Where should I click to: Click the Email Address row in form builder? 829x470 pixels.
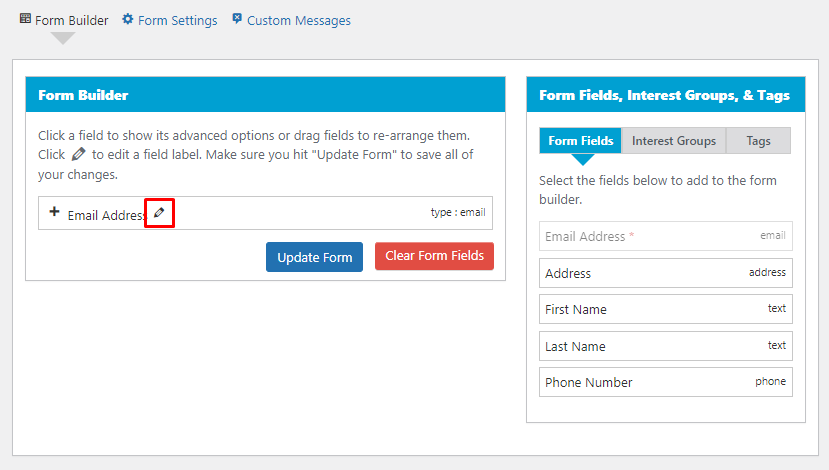(x=265, y=213)
